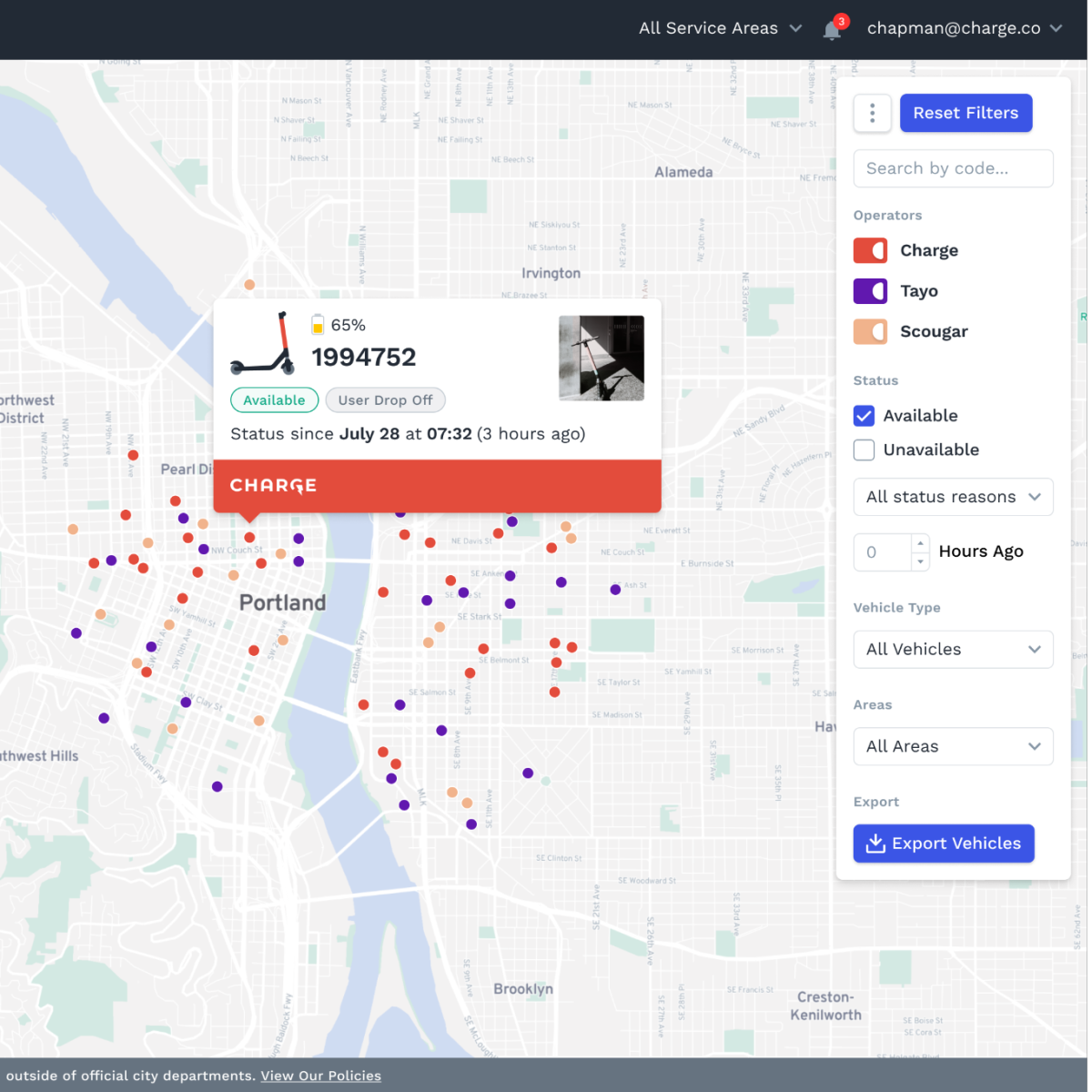Open the All status reasons dropdown
Screen dimensions: 1092x1092
tap(953, 497)
